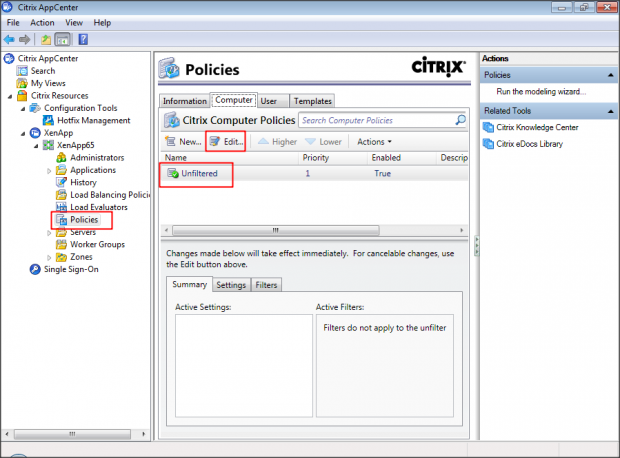Open Worker Groups icon
The width and height of the screenshot is (620, 458).
tap(61, 244)
